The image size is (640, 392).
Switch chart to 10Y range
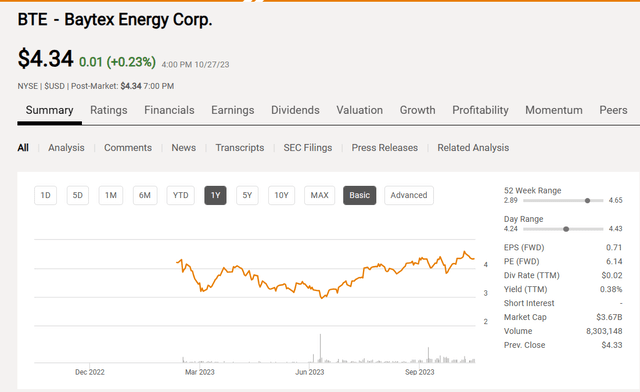281,195
